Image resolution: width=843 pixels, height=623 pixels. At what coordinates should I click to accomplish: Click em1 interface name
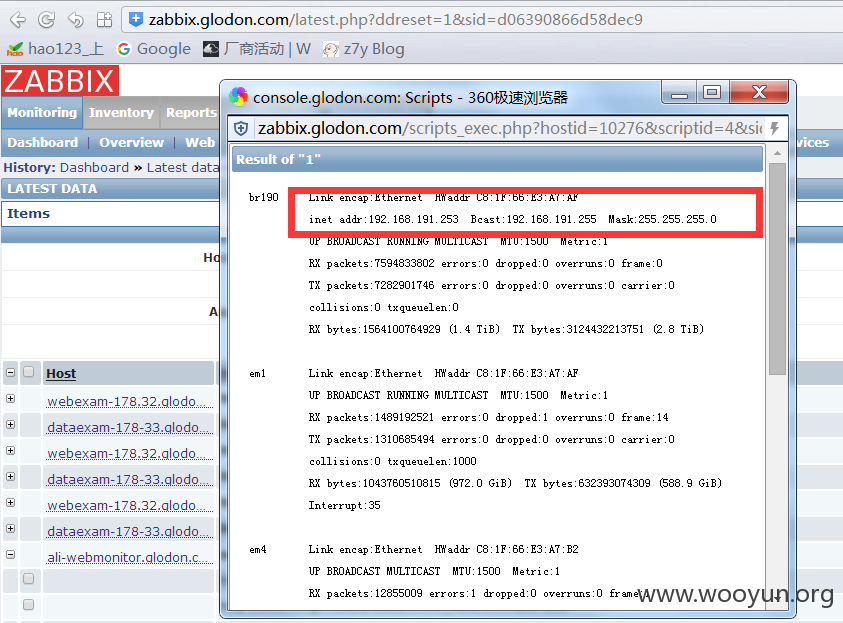pyautogui.click(x=258, y=374)
